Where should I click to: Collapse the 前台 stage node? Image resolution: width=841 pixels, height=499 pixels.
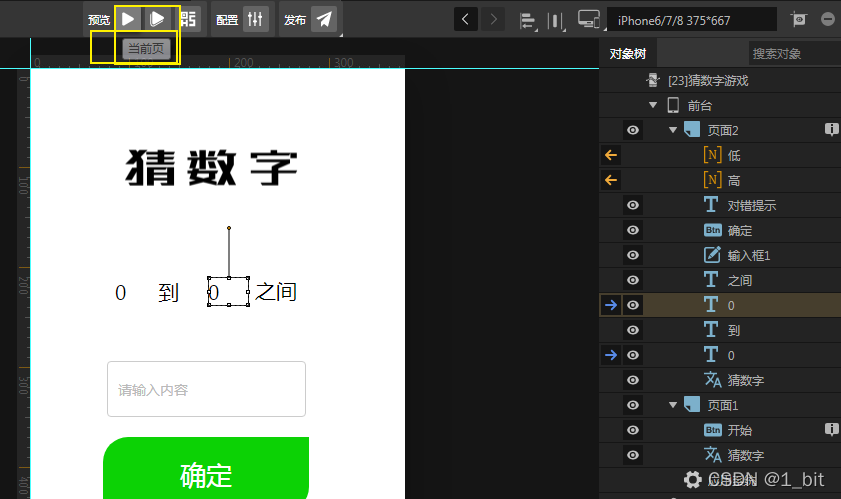pyautogui.click(x=653, y=105)
